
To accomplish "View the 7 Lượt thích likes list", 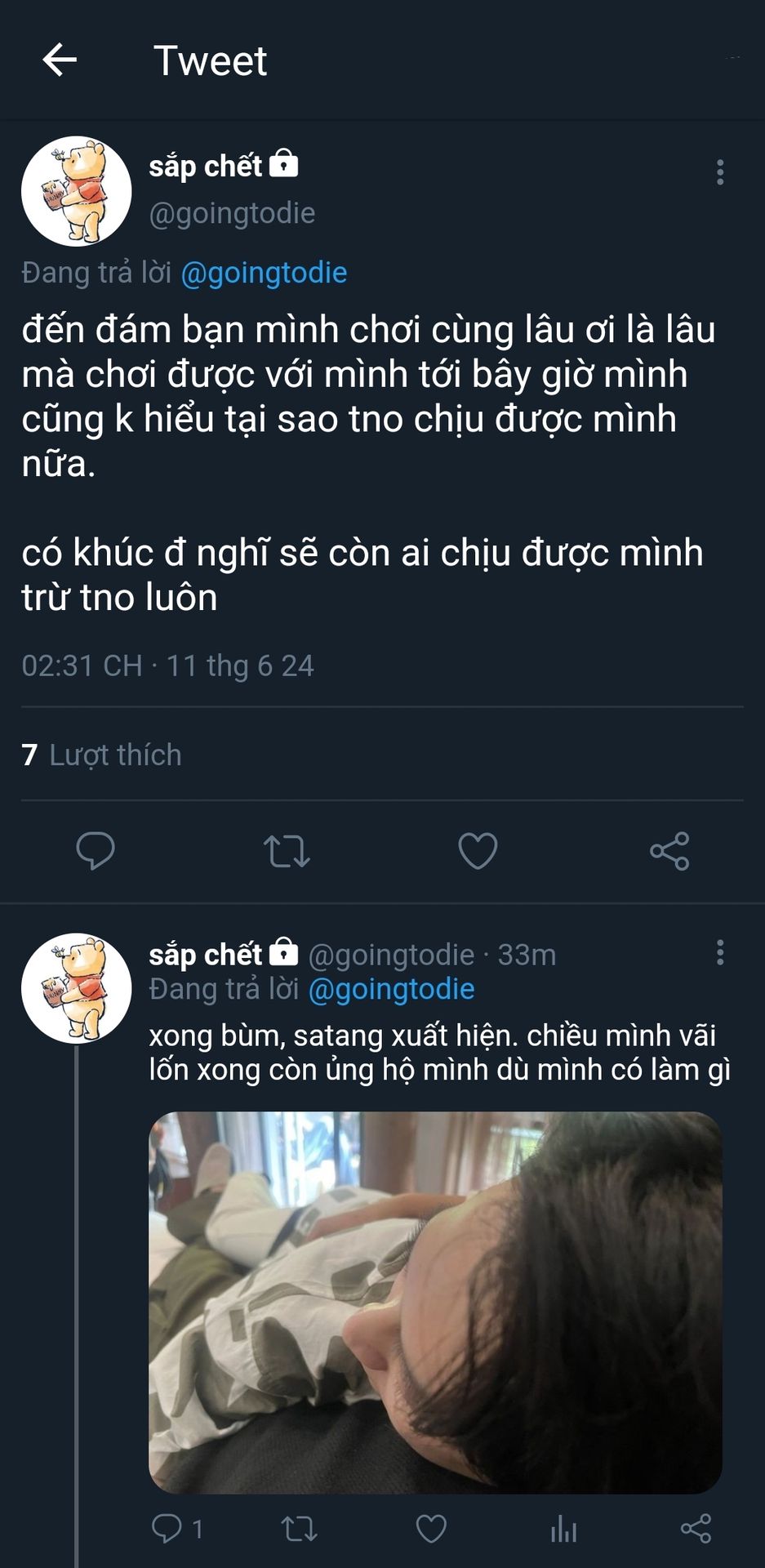I will click(x=101, y=755).
